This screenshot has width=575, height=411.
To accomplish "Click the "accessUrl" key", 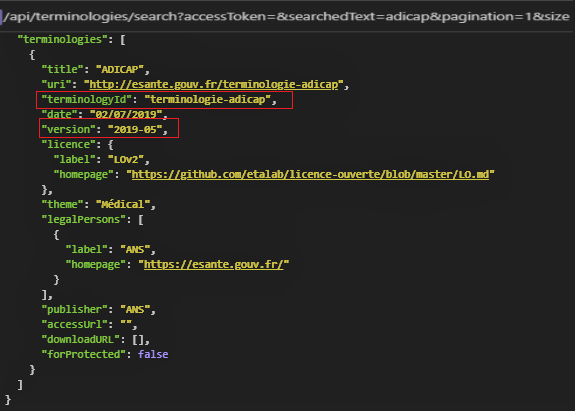I will coord(74,325).
